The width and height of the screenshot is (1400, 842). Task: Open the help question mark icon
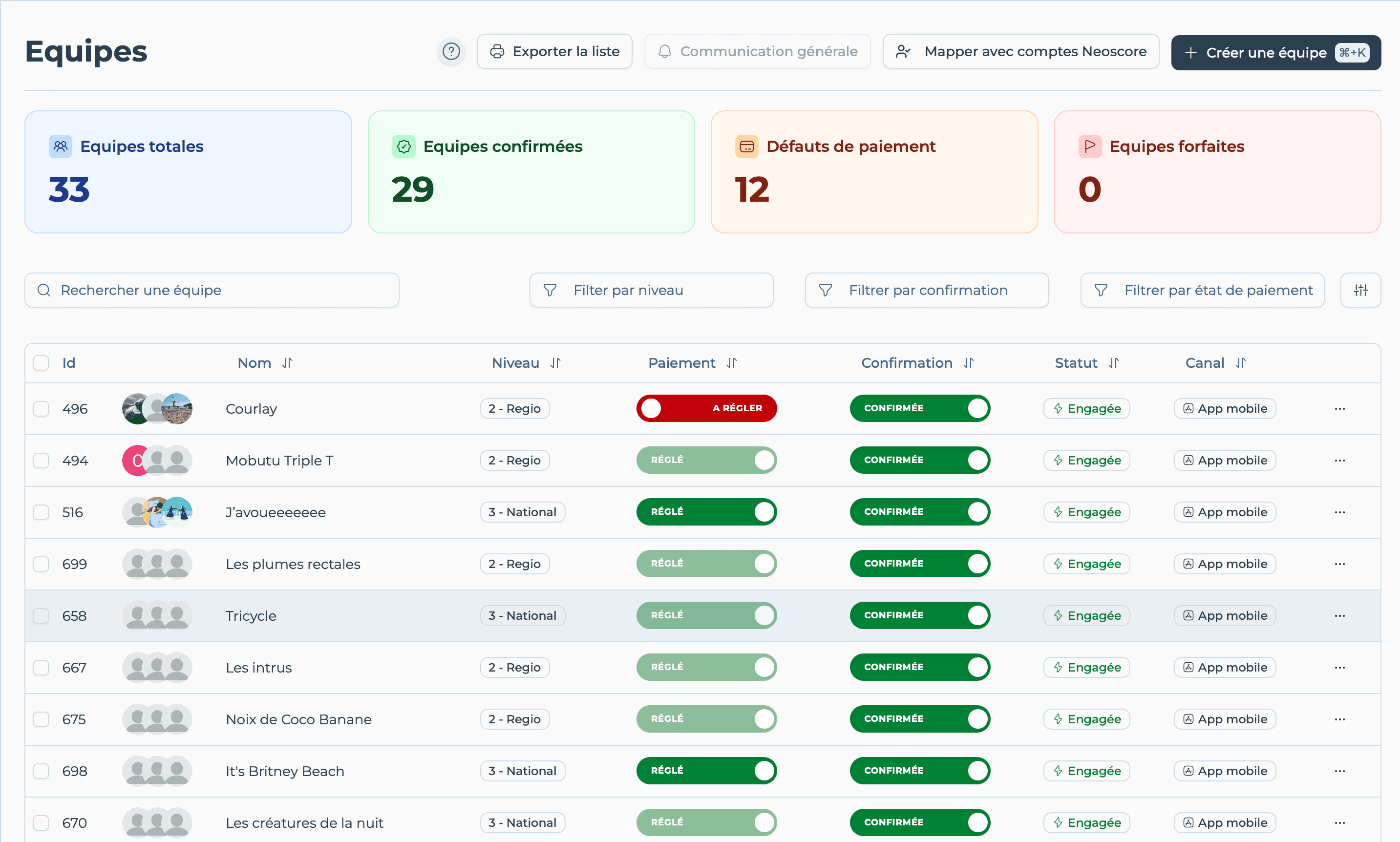(451, 52)
